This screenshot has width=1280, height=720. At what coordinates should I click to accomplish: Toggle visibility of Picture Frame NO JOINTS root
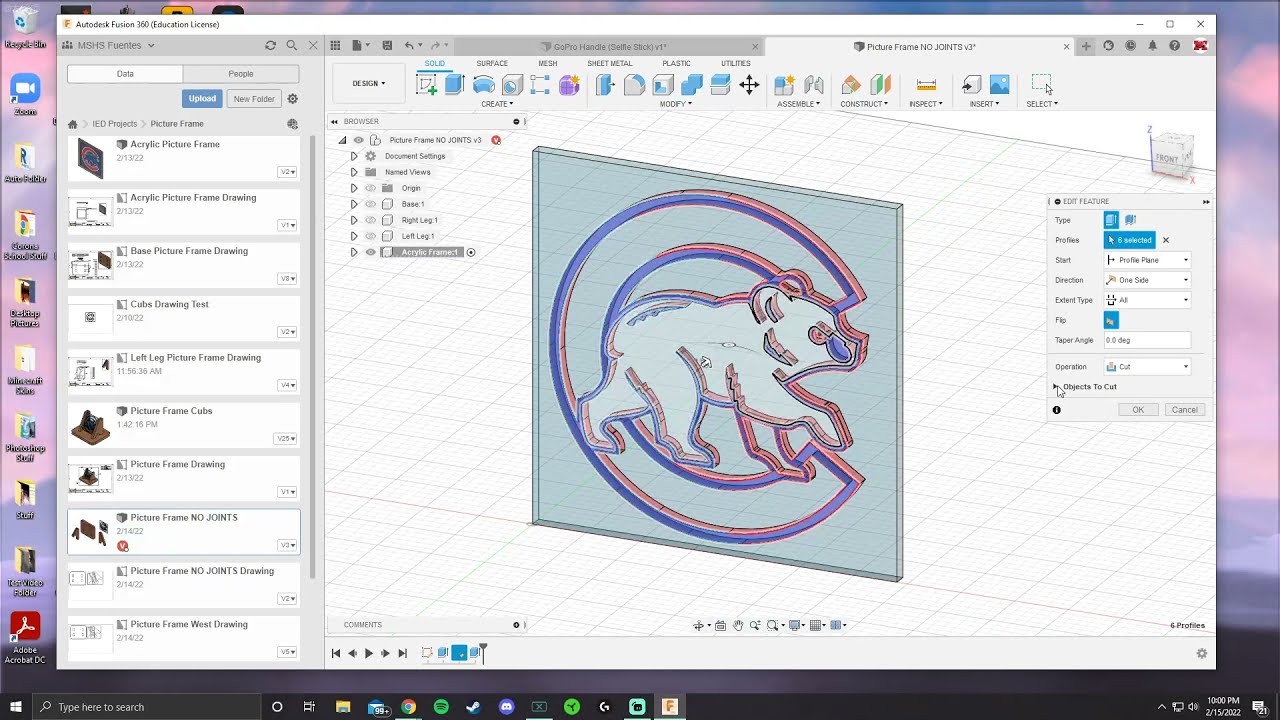click(x=358, y=140)
